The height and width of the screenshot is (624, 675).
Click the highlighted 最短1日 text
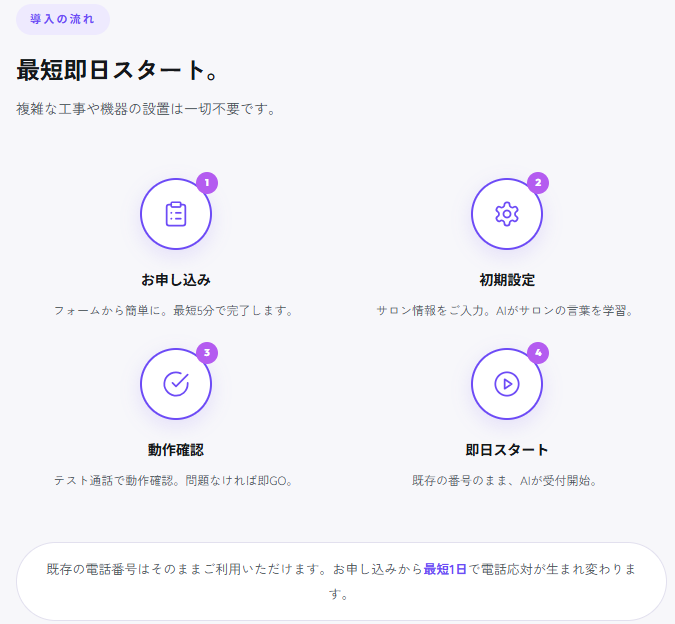coord(445,569)
